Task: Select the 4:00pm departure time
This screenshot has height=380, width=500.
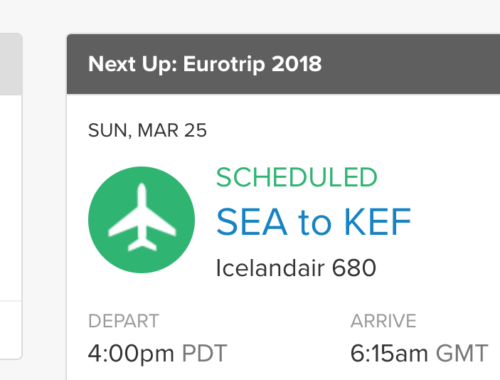Action: (x=131, y=354)
